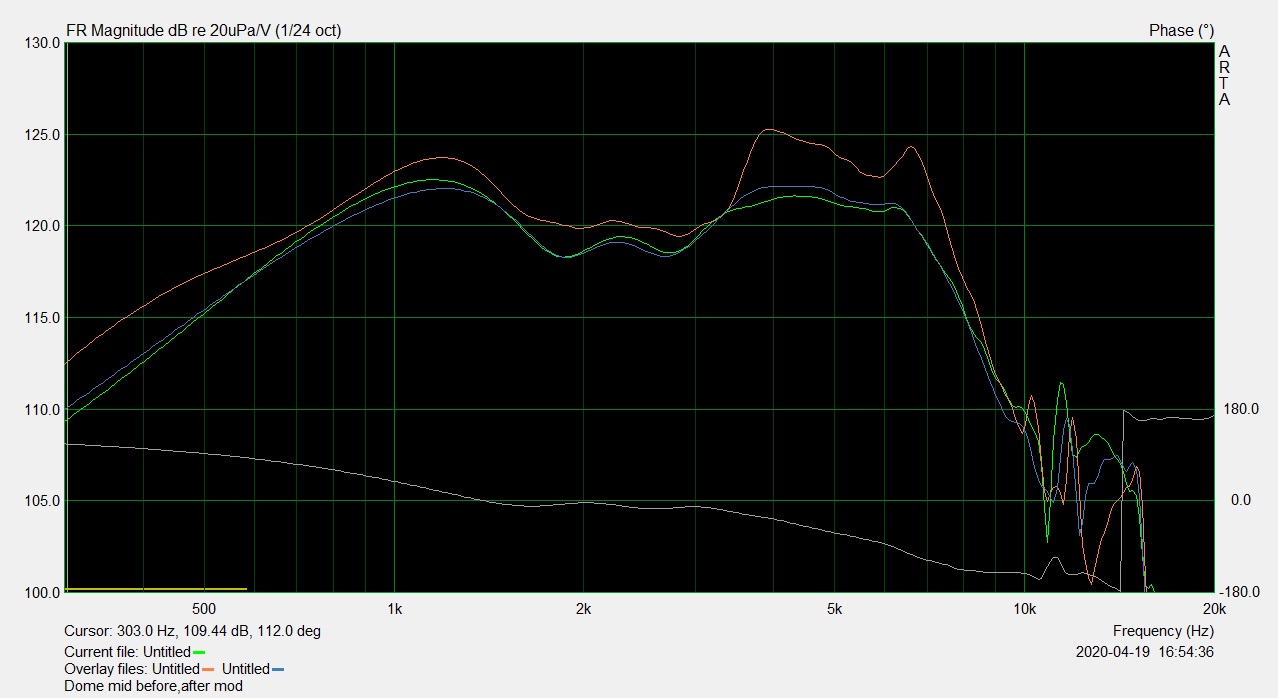
Task: Click the '20k' frequency axis label
Action: pos(1214,608)
